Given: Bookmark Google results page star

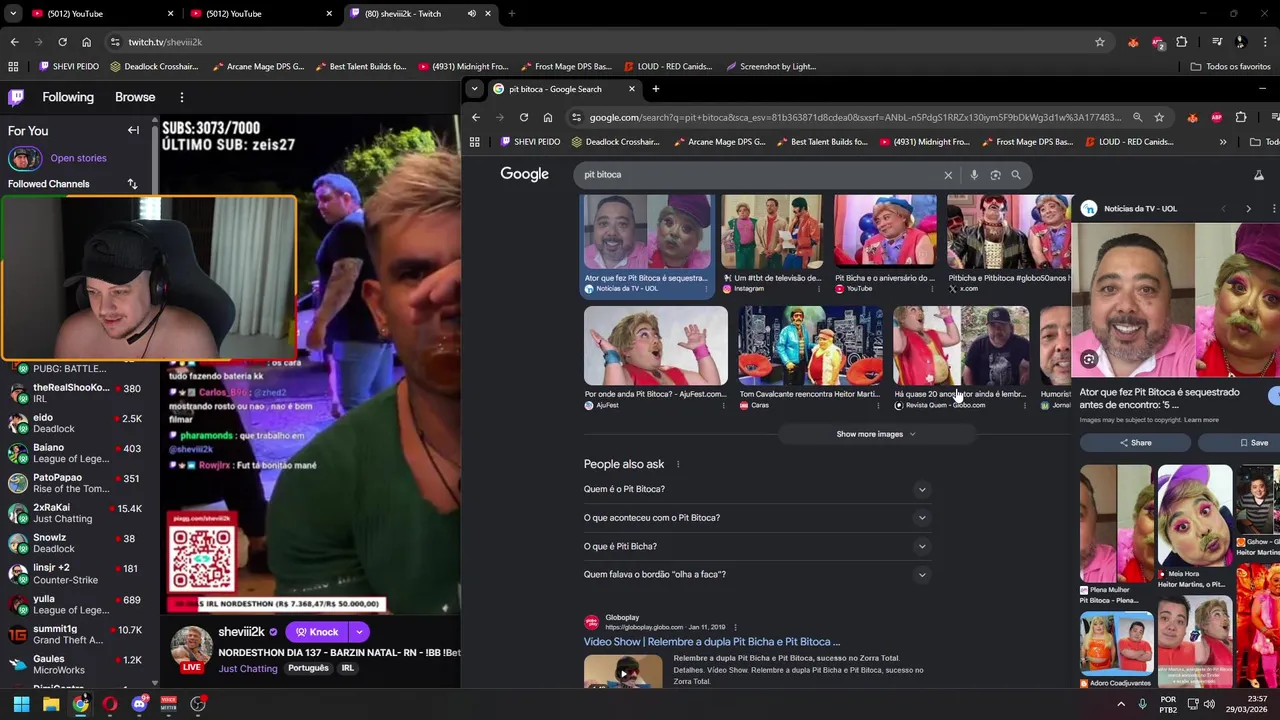Looking at the screenshot, I should (x=1159, y=117).
